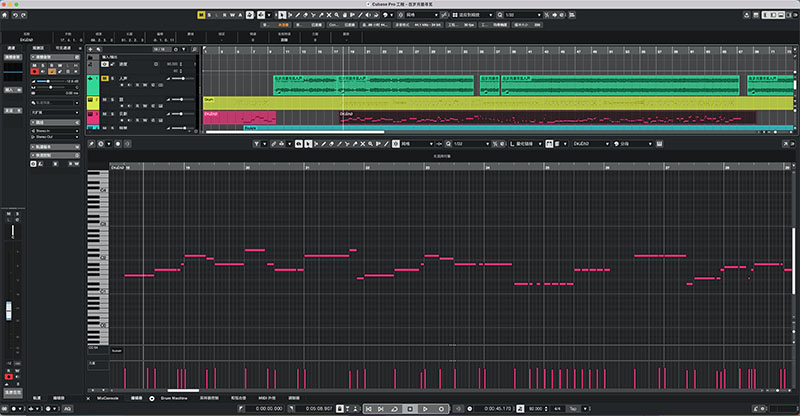Screen dimensions: 800x416
Task: Select the Mute X tool in key editor toolbar
Action: click(363, 144)
